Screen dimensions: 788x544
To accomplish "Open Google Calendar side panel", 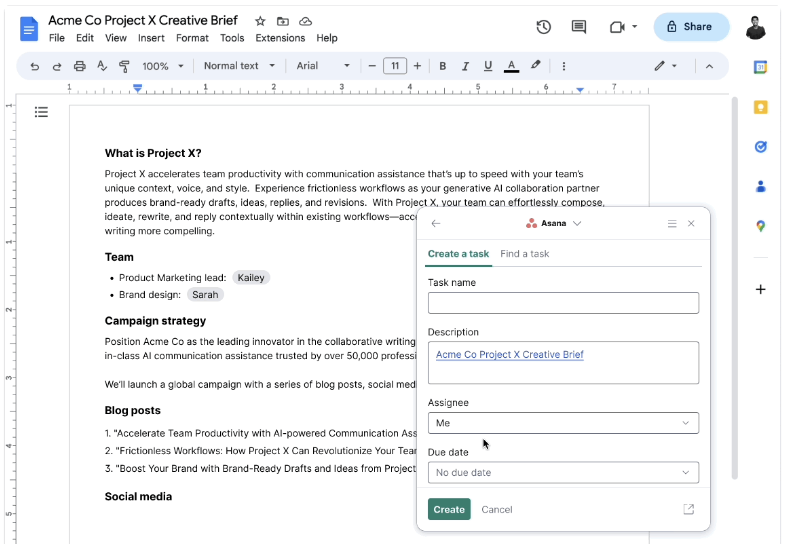I will pos(760,67).
